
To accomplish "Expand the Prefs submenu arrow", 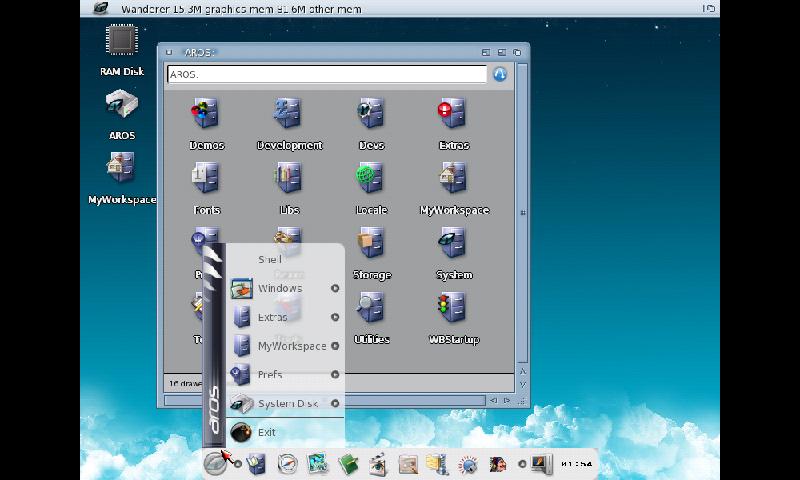I will click(335, 375).
